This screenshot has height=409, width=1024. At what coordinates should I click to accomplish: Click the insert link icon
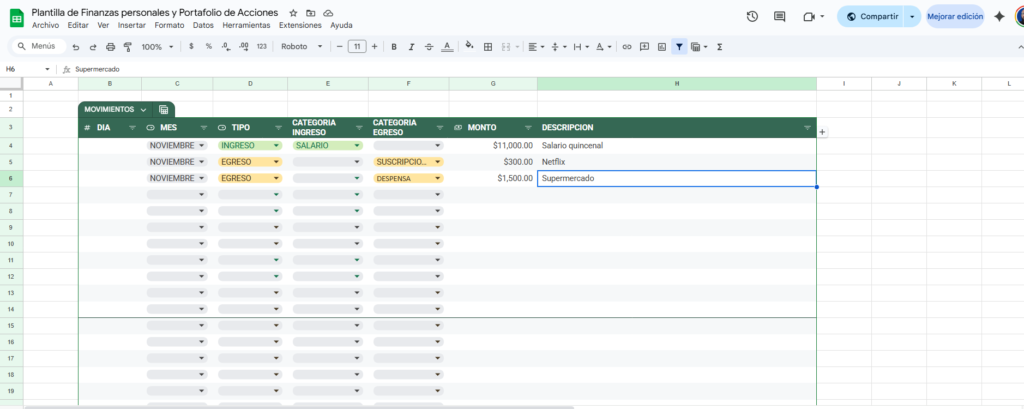(x=627, y=46)
